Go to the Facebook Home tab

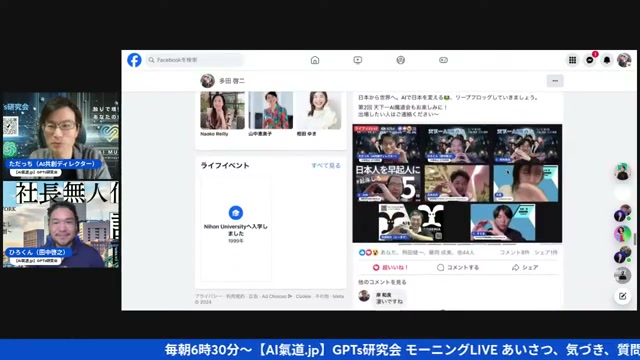pyautogui.click(x=315, y=60)
